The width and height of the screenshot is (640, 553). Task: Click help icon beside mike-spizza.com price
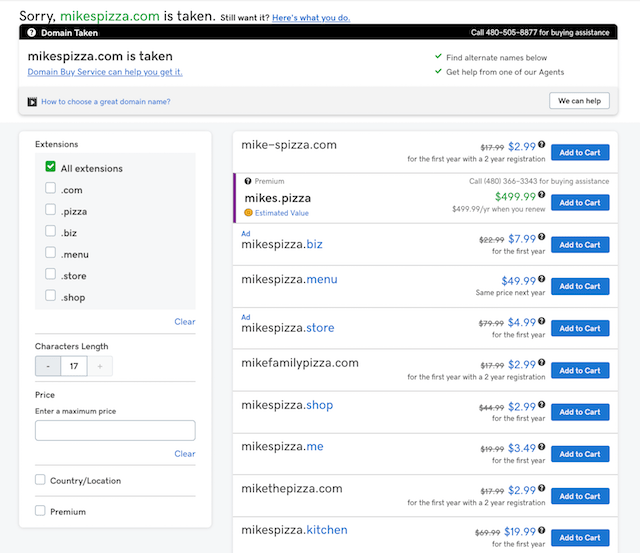pos(542,145)
